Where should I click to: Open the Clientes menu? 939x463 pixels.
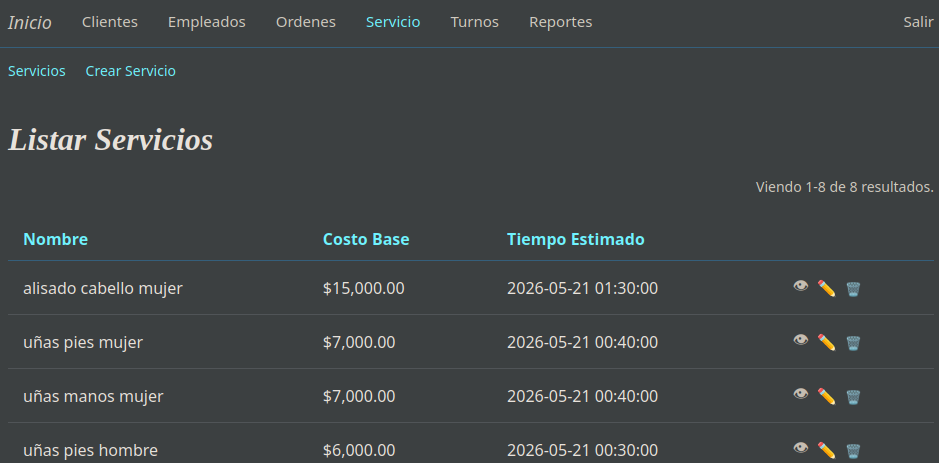click(x=110, y=22)
